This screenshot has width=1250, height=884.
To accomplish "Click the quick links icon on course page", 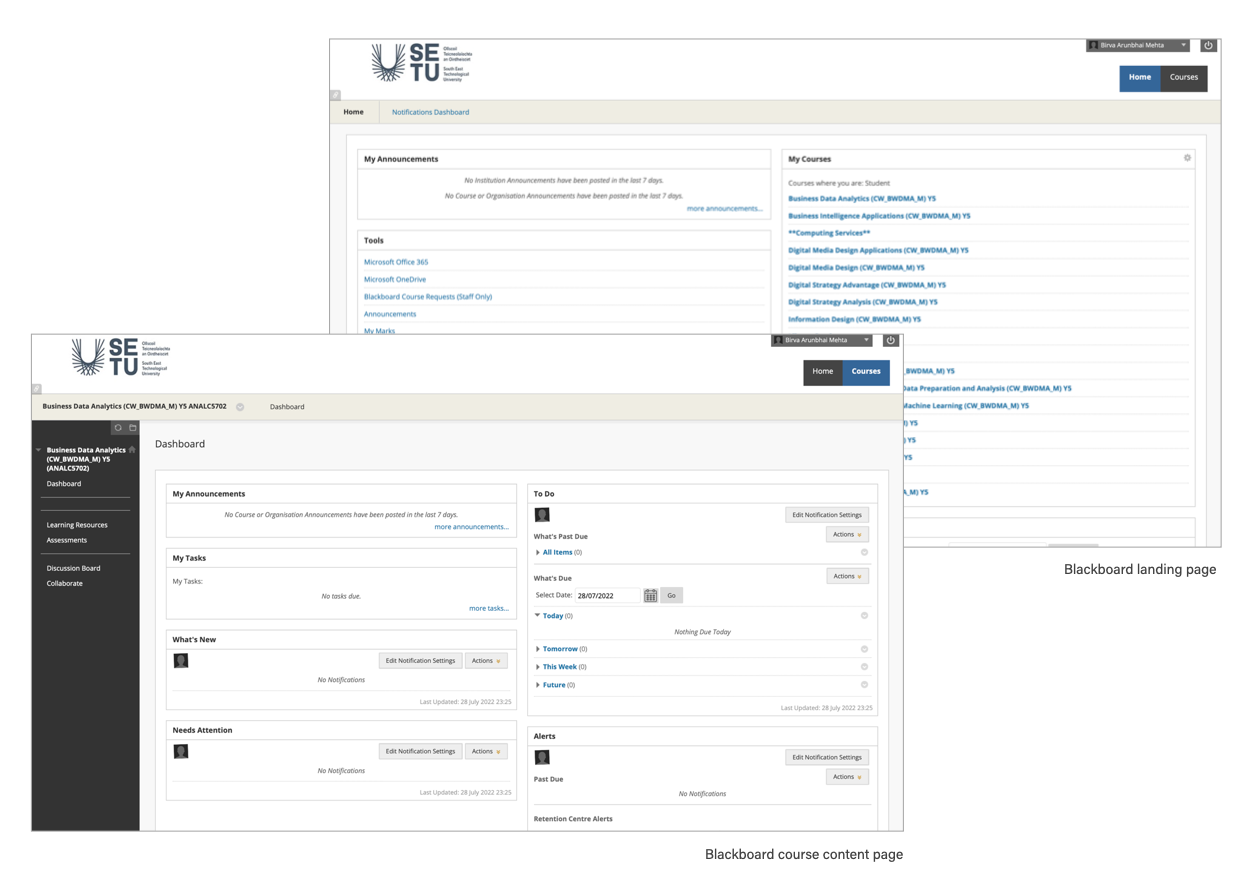I will [37, 388].
